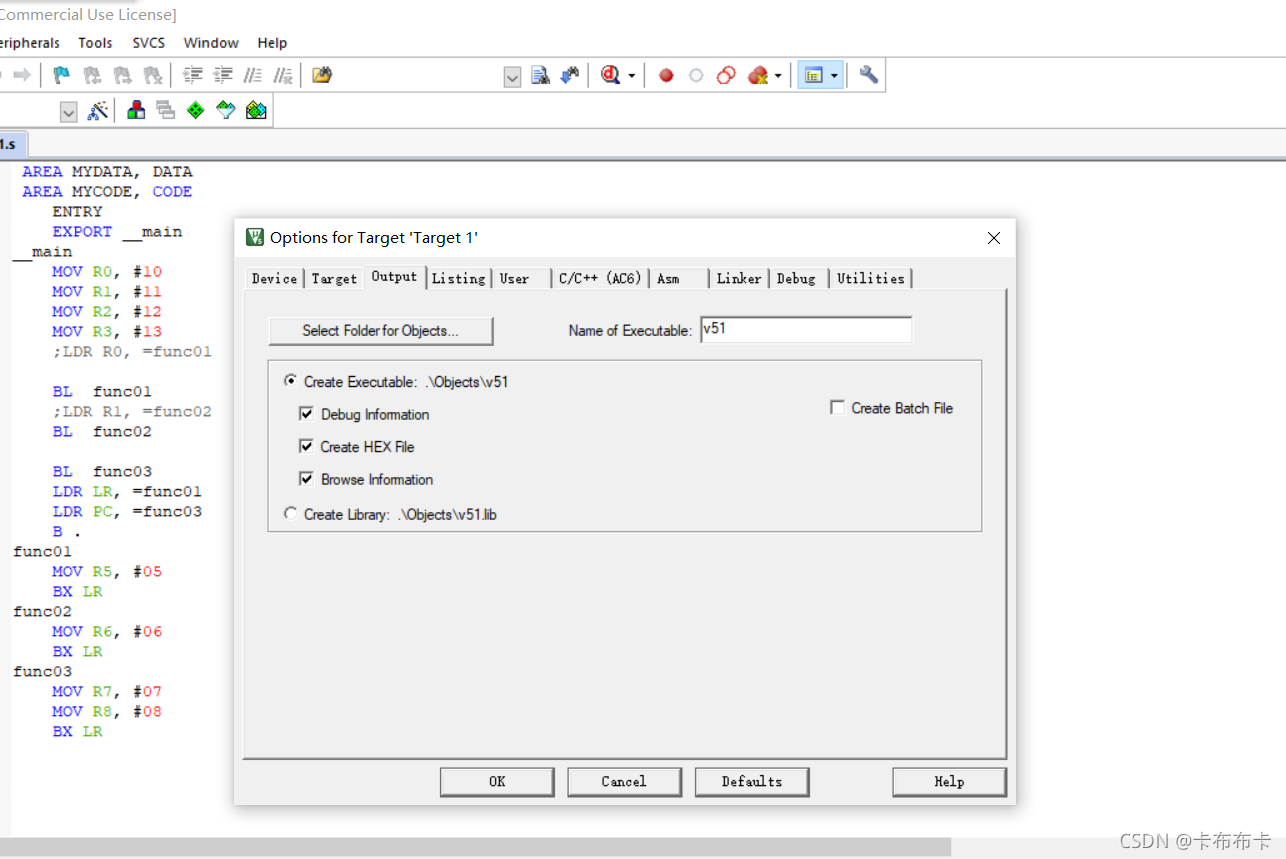
Task: Open configuration with the wrench icon
Action: click(x=868, y=75)
